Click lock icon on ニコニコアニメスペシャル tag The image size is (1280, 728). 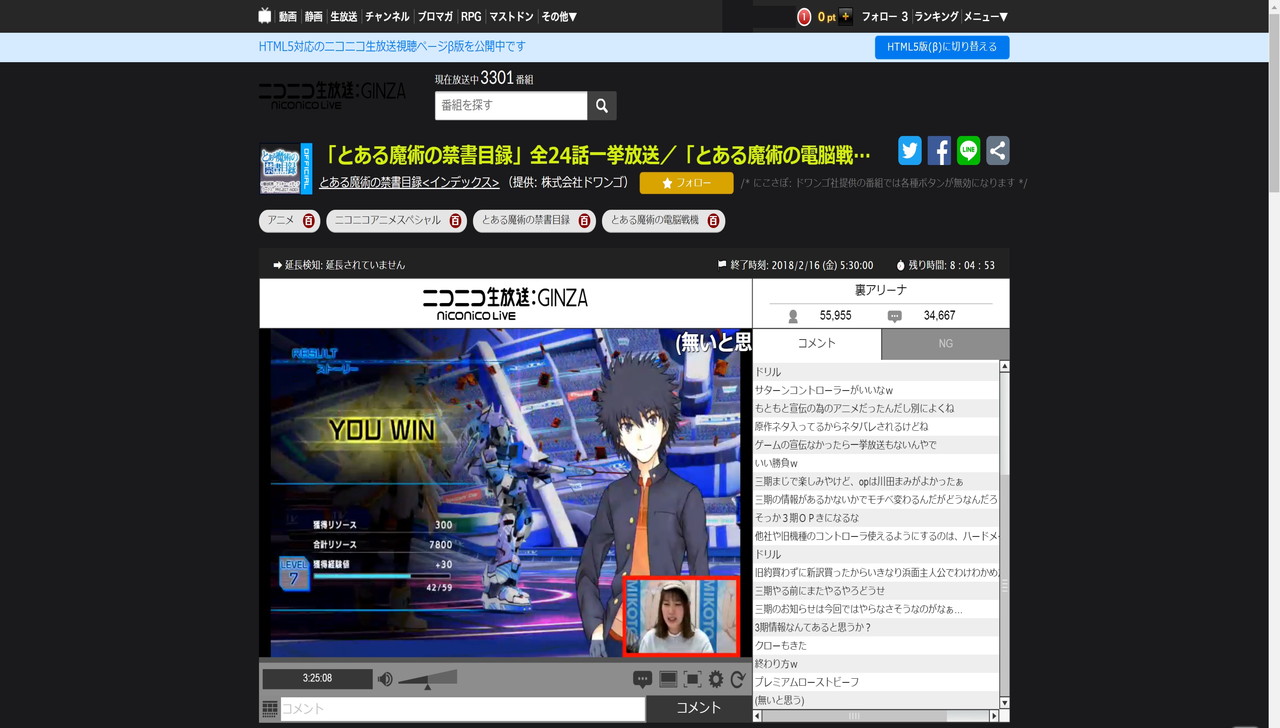[x=455, y=221]
